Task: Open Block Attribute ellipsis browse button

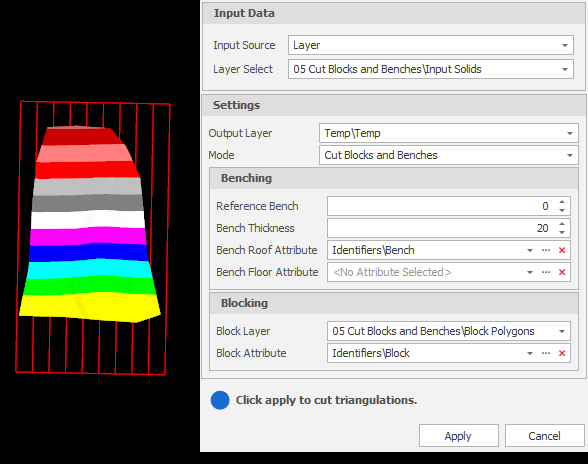Action: click(x=546, y=353)
